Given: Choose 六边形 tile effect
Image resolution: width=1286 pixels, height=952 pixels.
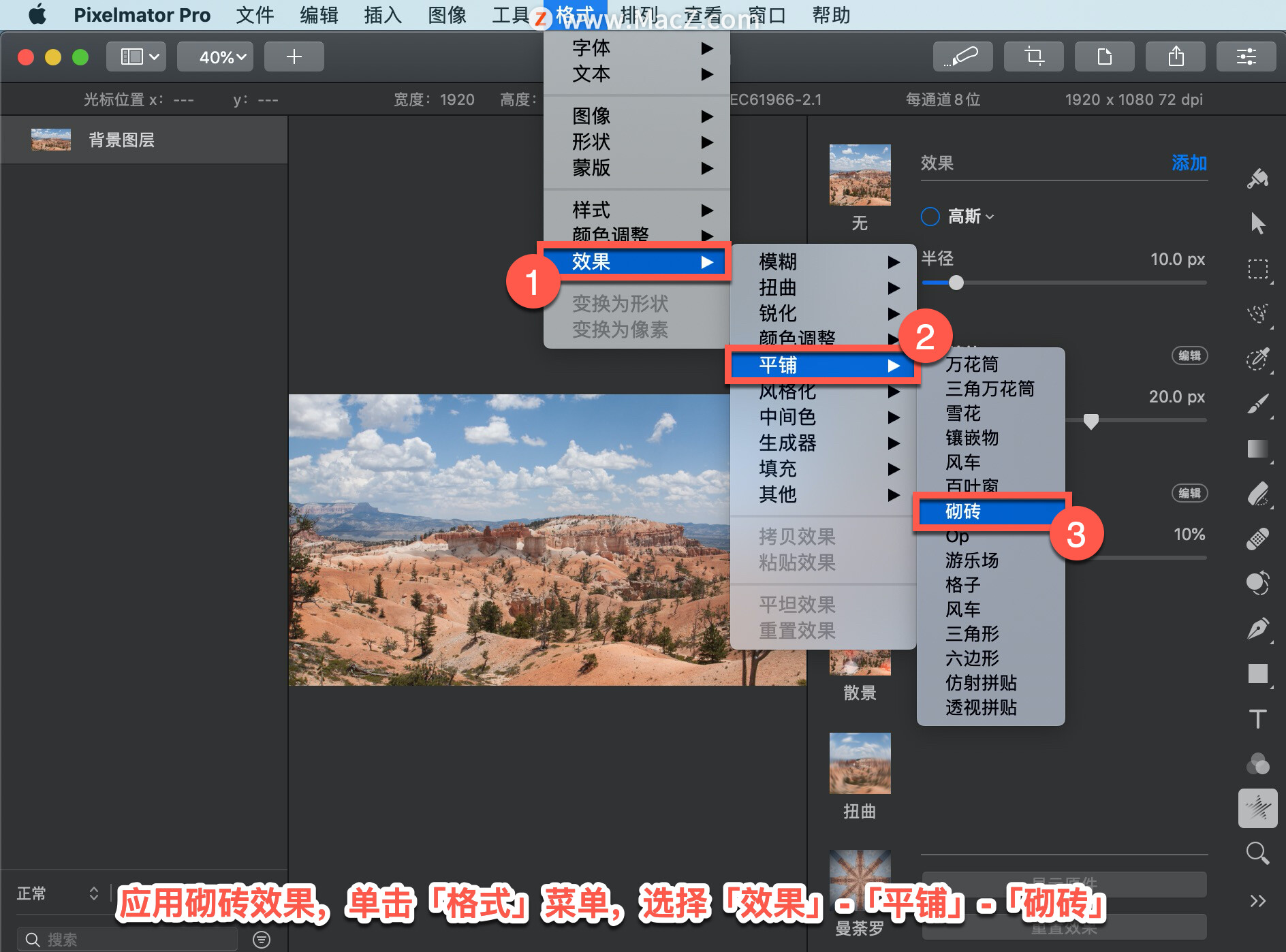Looking at the screenshot, I should pyautogui.click(x=991, y=659).
